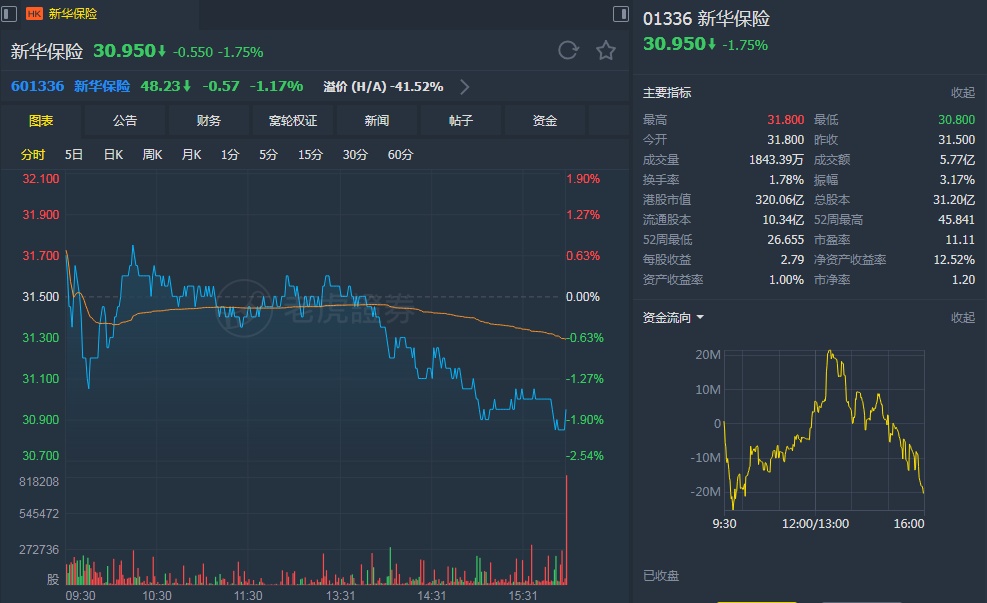Collapse the 主要指标 section
987x603 pixels.
pyautogui.click(x=962, y=93)
